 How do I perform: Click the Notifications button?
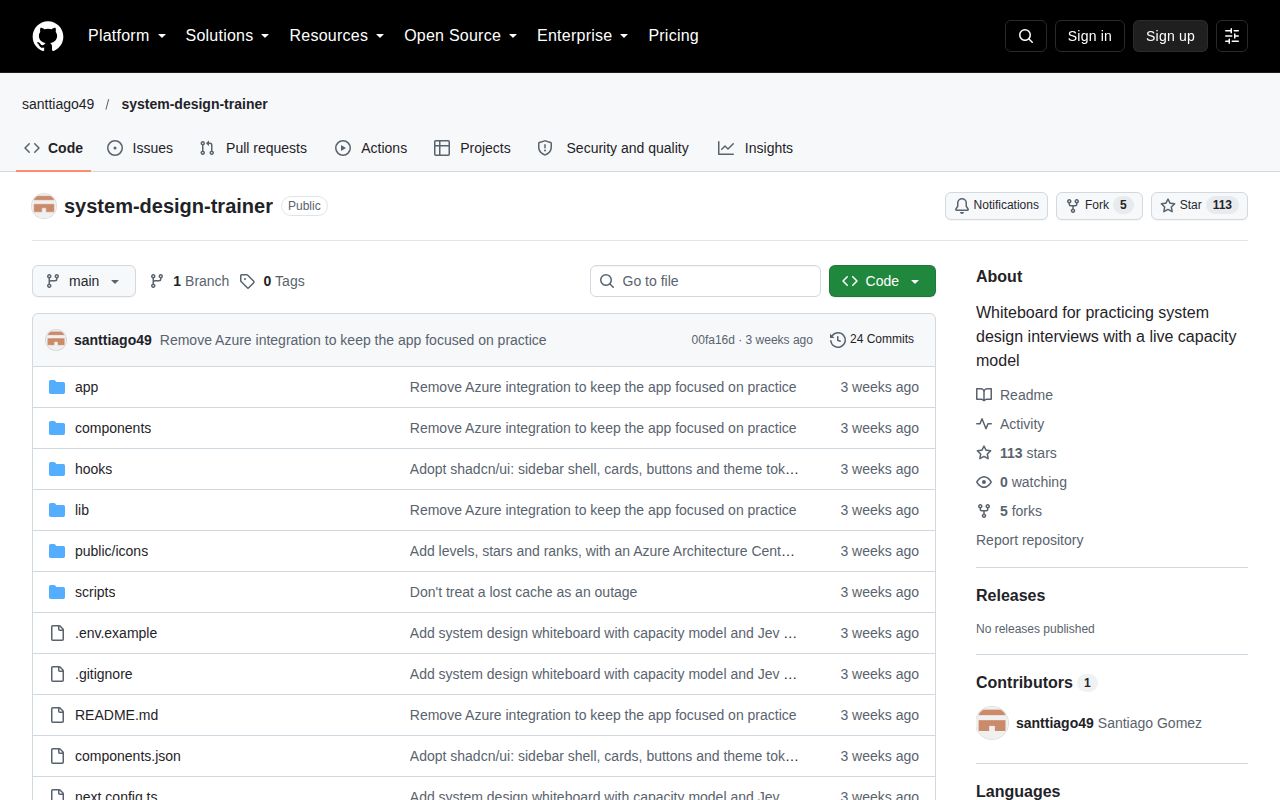[996, 205]
